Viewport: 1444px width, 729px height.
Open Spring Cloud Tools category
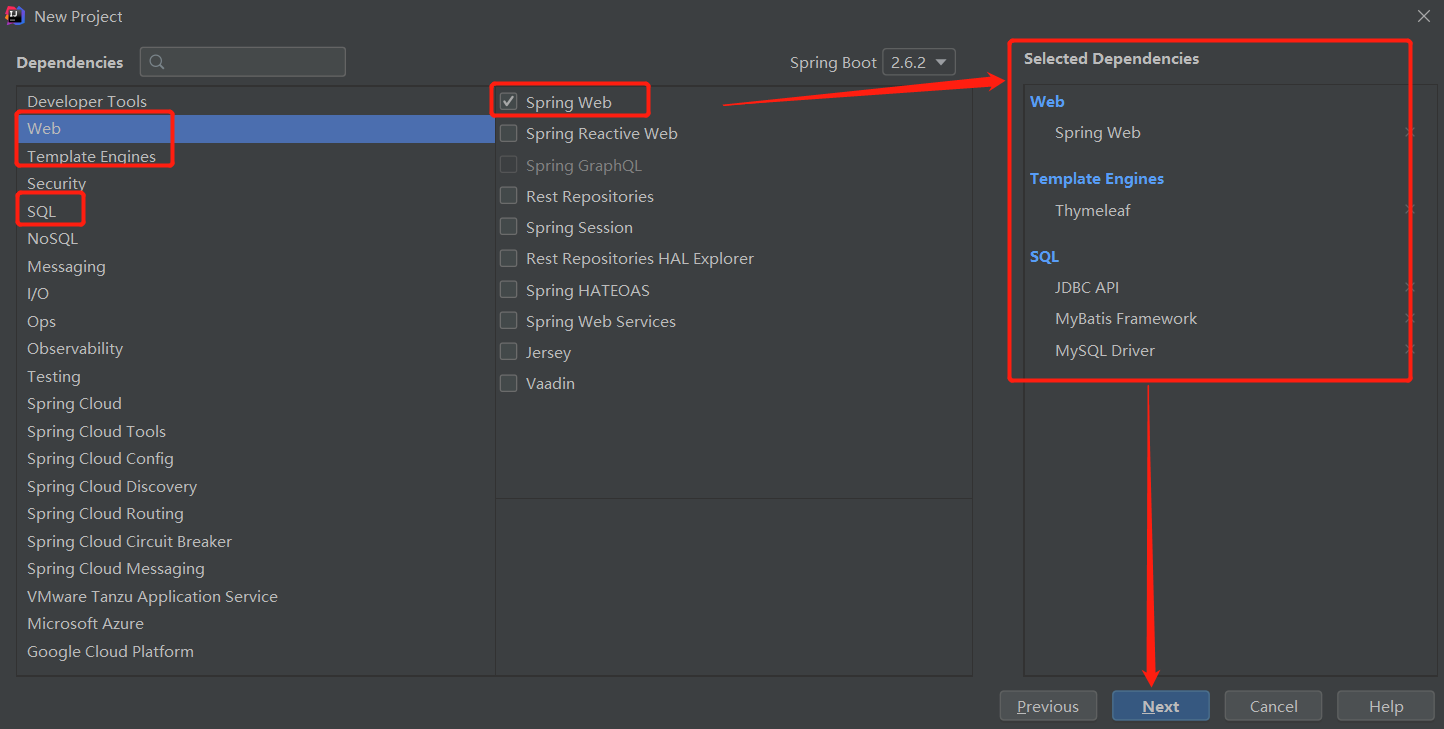click(x=256, y=431)
